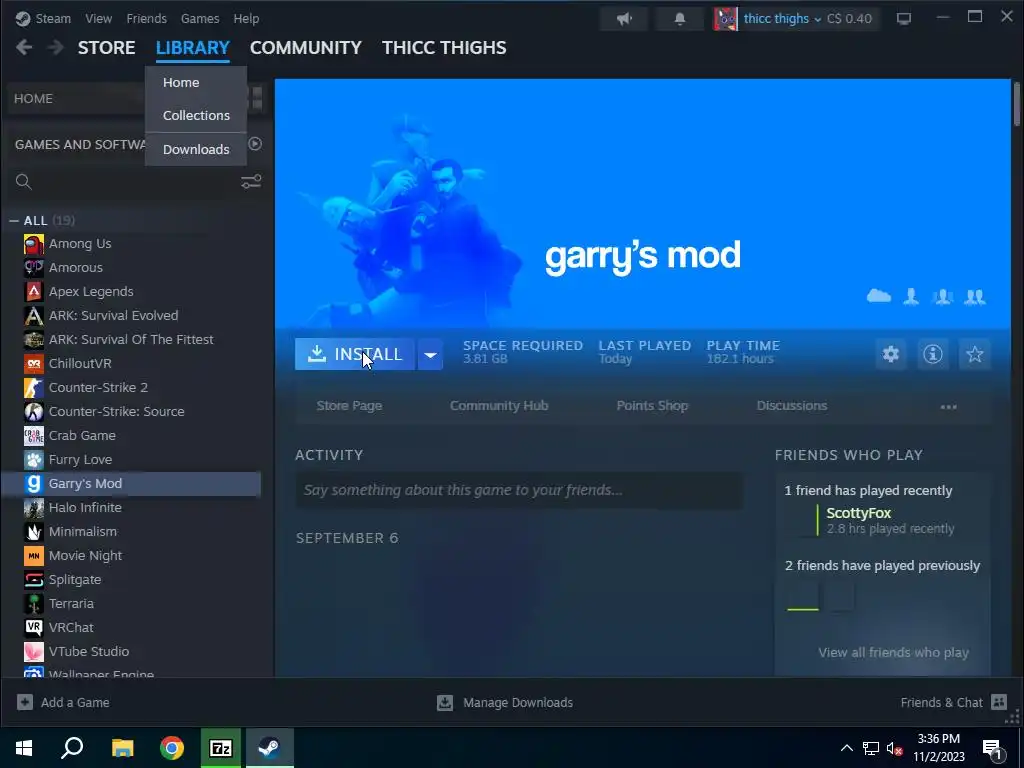Open Discussions link
Image resolution: width=1024 pixels, height=768 pixels.
(792, 406)
